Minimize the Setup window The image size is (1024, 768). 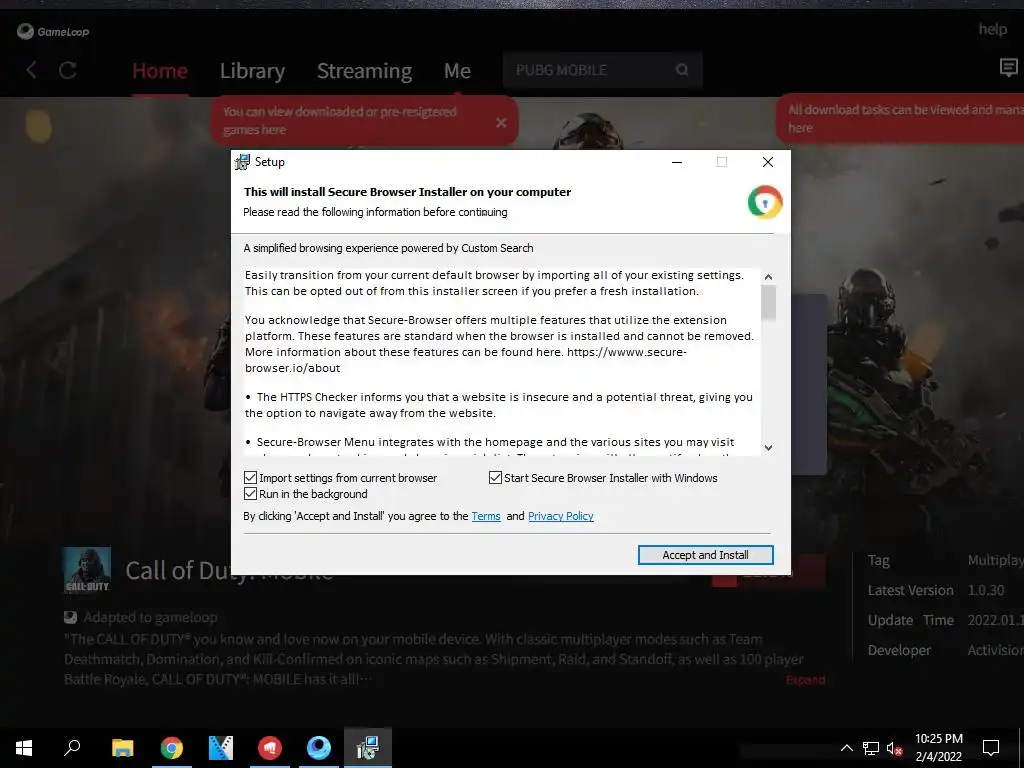point(677,162)
